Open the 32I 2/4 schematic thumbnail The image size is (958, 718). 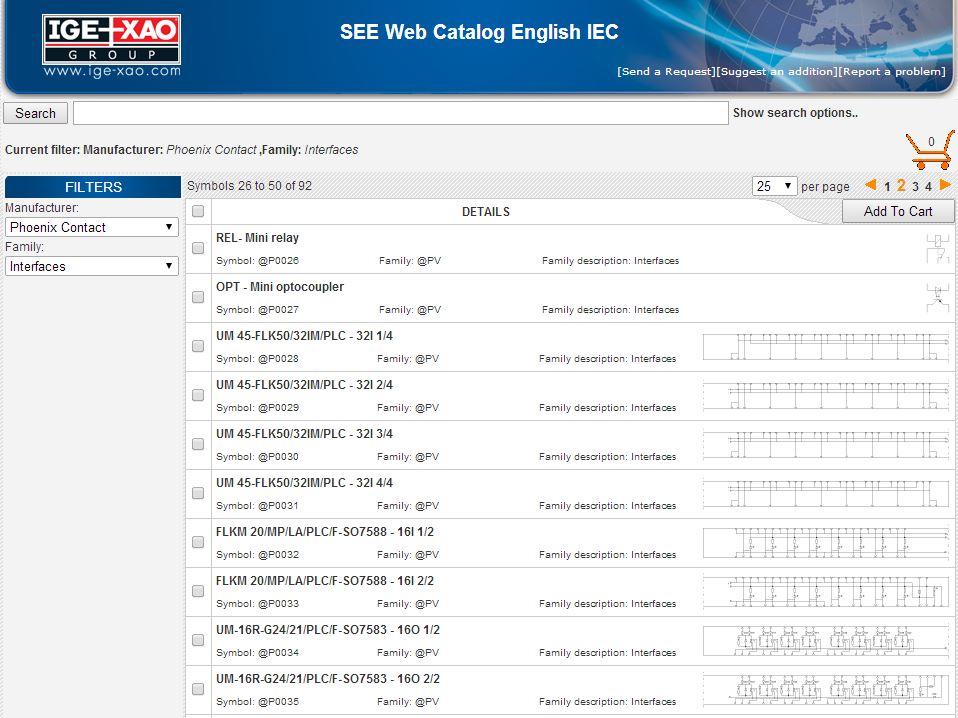click(826, 395)
